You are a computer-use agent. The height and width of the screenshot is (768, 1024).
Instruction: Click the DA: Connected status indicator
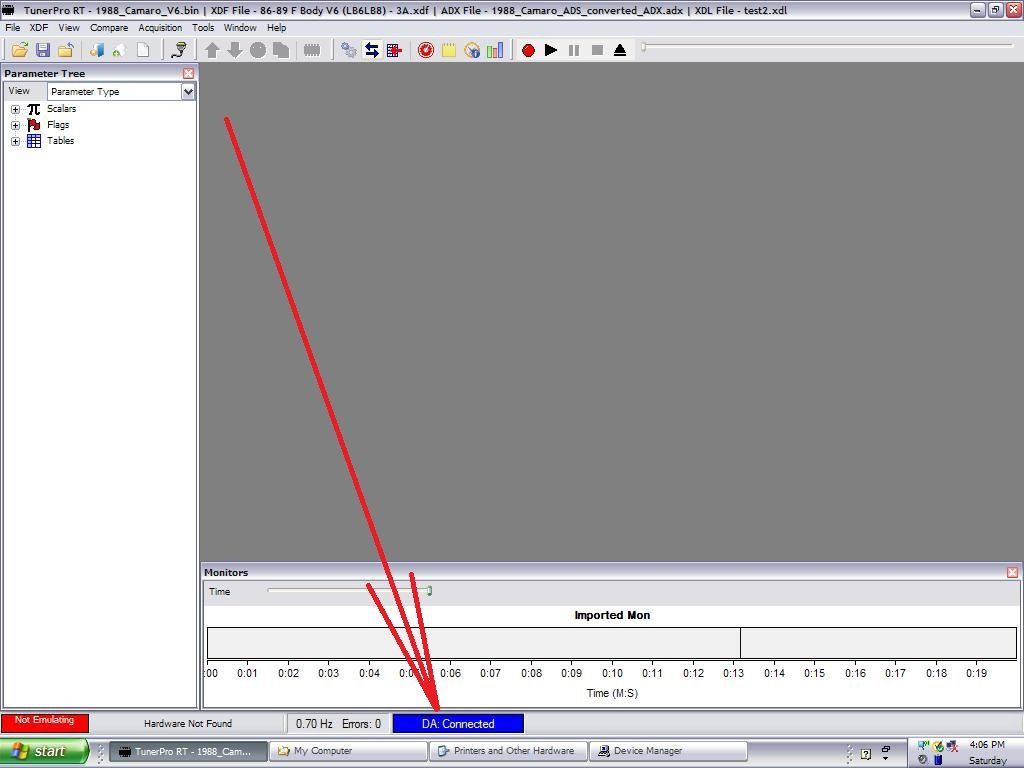458,723
